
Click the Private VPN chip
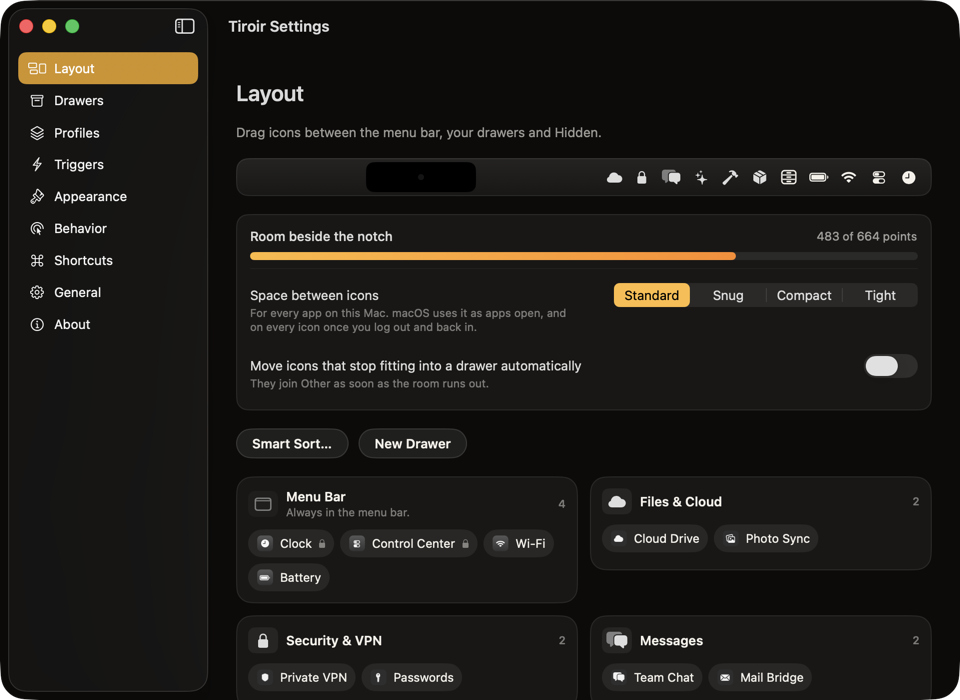click(x=302, y=677)
